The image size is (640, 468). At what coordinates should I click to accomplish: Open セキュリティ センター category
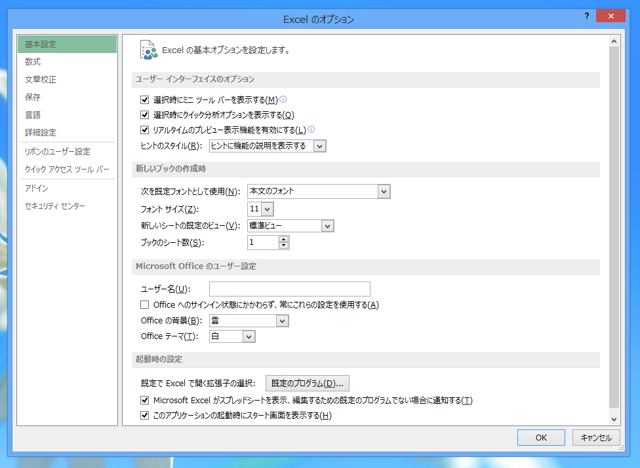pos(67,206)
